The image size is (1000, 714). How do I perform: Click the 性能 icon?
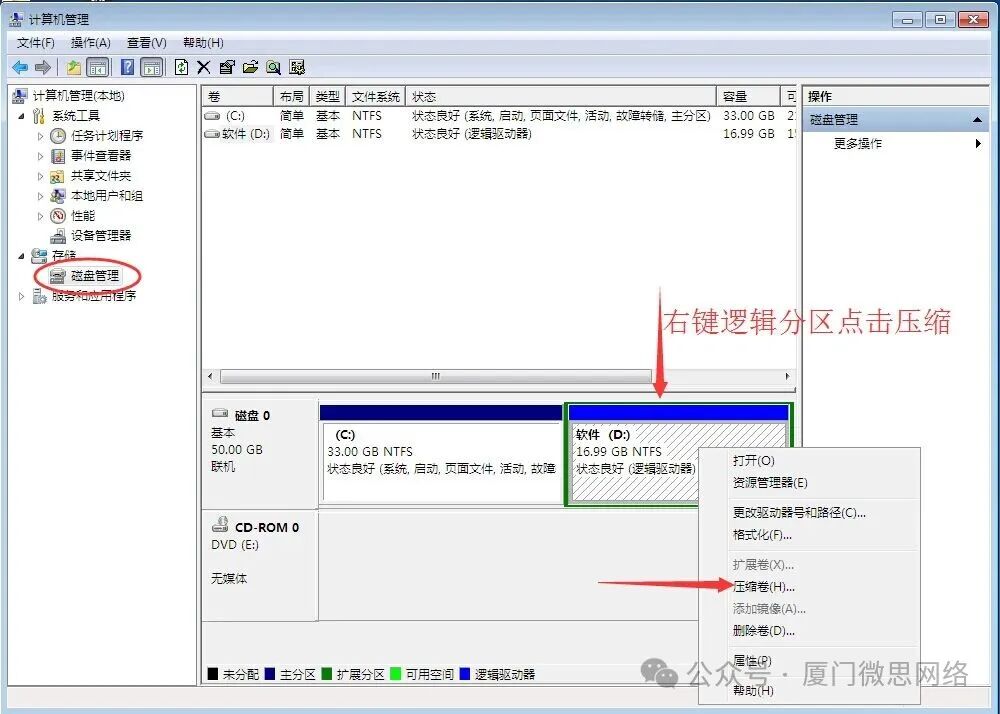click(58, 215)
